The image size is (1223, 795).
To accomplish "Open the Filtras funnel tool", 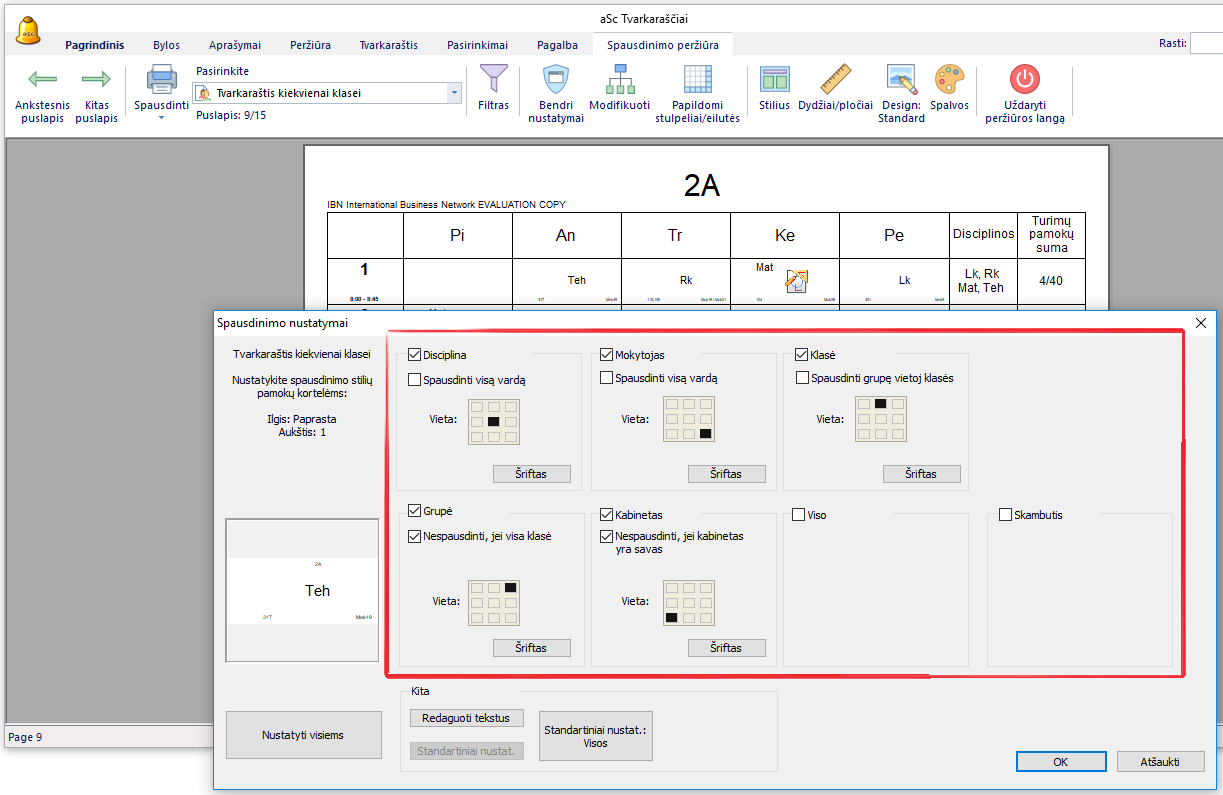I will tap(493, 78).
